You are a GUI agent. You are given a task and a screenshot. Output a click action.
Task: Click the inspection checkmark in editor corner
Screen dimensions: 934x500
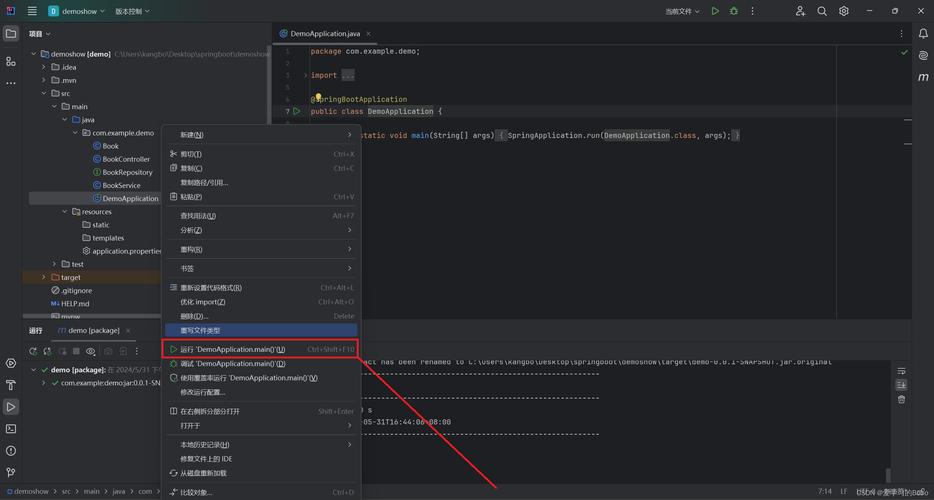coord(904,52)
